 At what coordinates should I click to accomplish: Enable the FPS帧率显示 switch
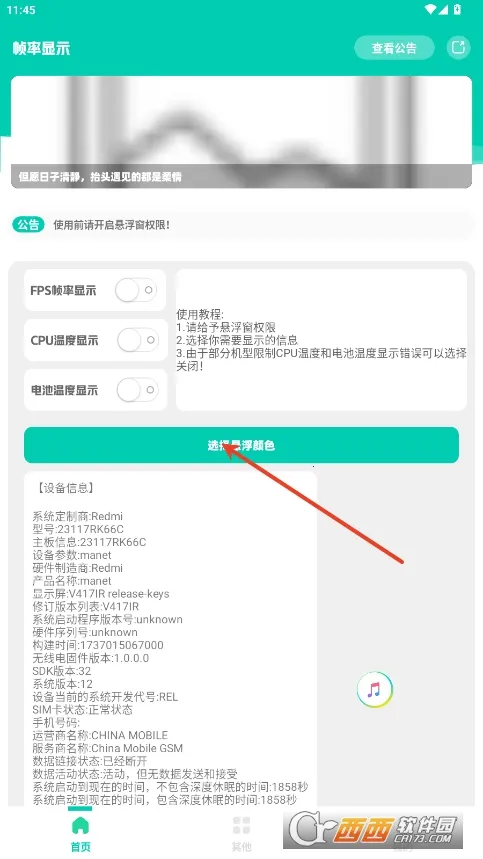136,290
